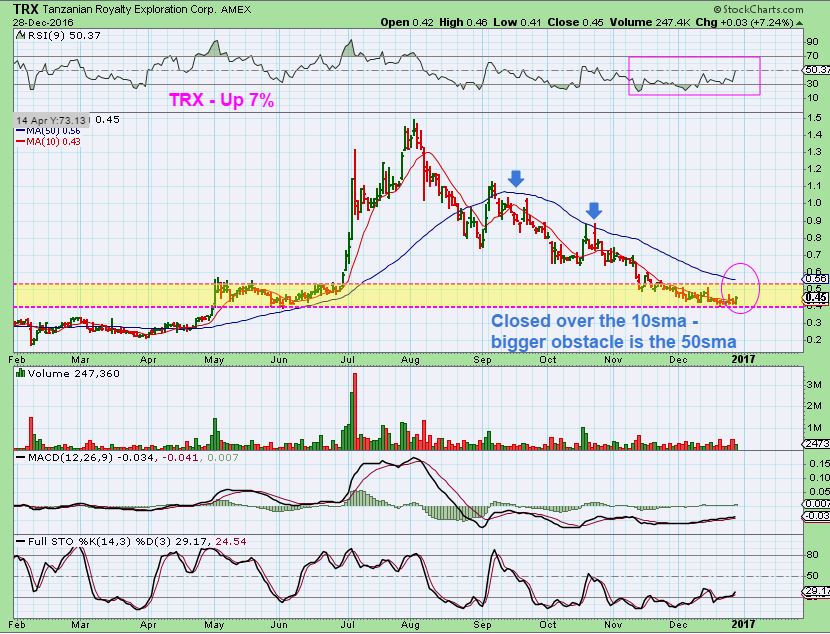Click the Sep label under the stochastic panel
The image size is (830, 634).
pyautogui.click(x=482, y=624)
